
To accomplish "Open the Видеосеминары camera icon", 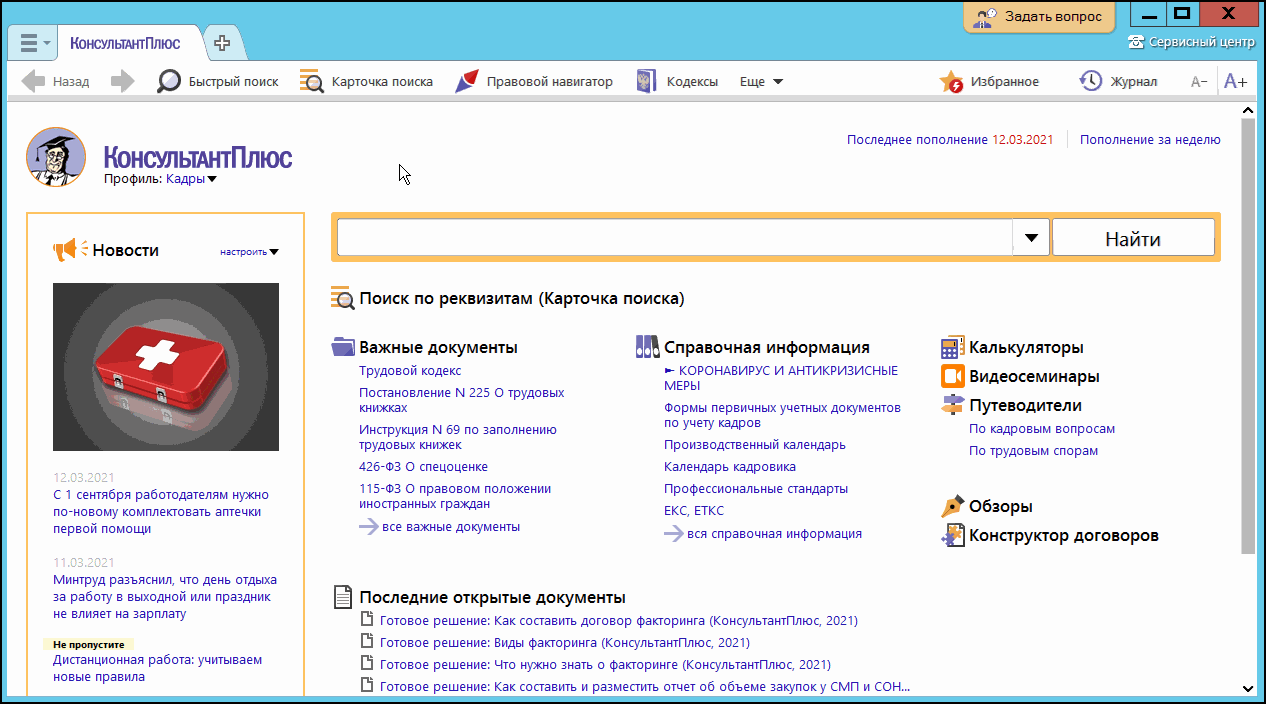I will [952, 376].
